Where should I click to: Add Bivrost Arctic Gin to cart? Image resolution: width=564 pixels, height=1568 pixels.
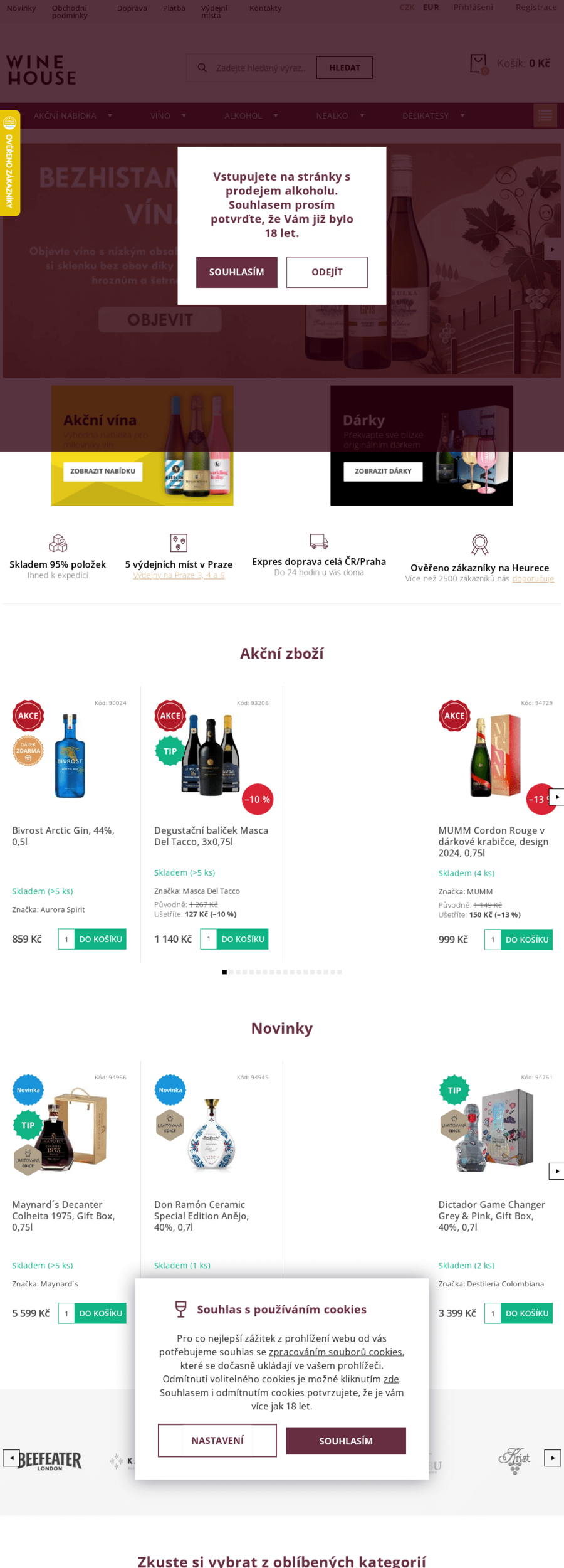coord(100,939)
